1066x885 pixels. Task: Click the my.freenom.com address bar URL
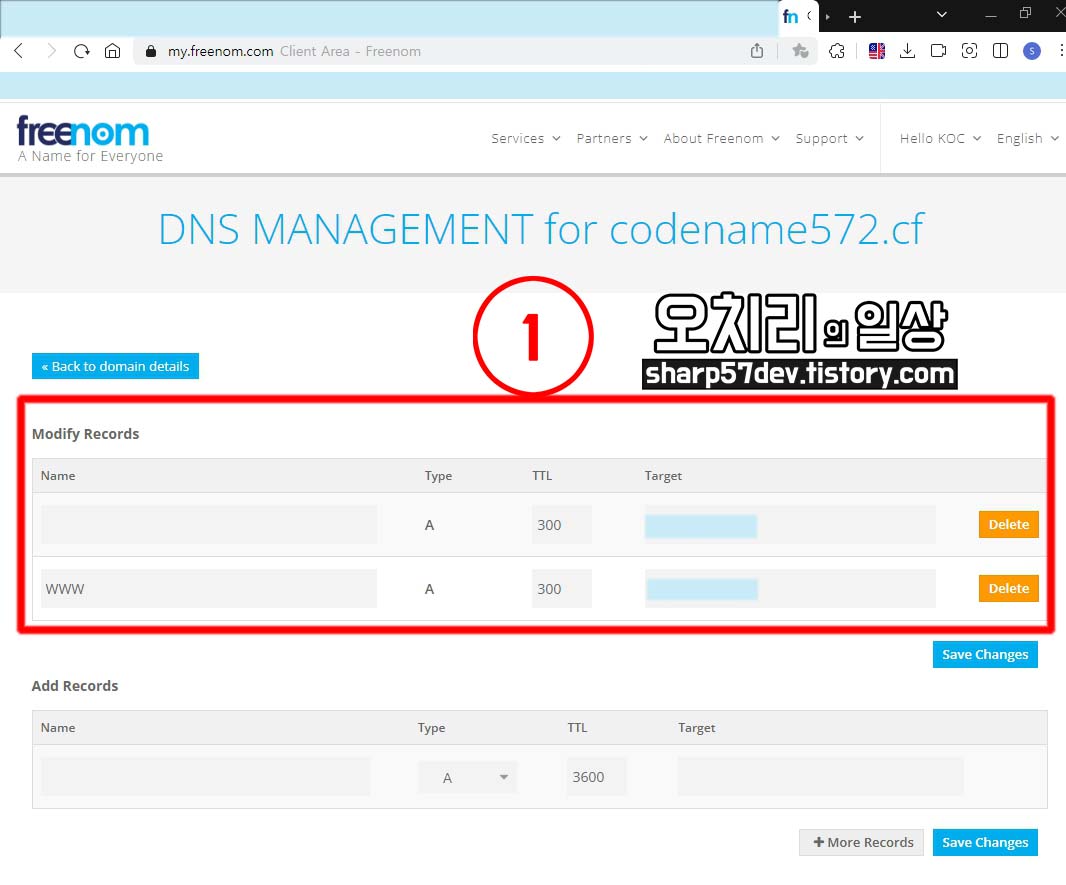click(220, 51)
